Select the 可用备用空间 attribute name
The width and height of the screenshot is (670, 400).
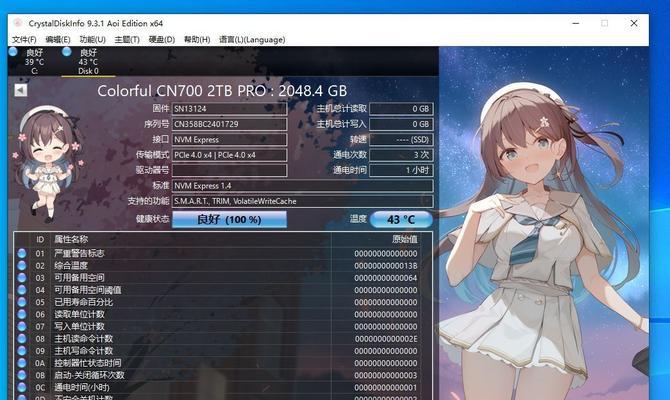pyautogui.click(x=79, y=278)
